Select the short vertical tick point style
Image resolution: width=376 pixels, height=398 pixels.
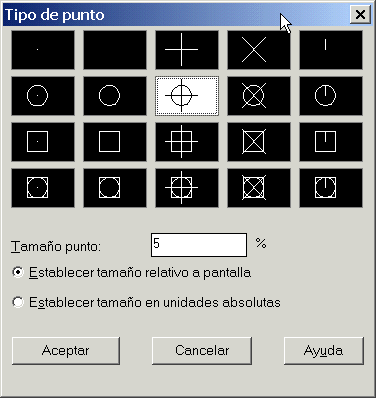pos(331,50)
